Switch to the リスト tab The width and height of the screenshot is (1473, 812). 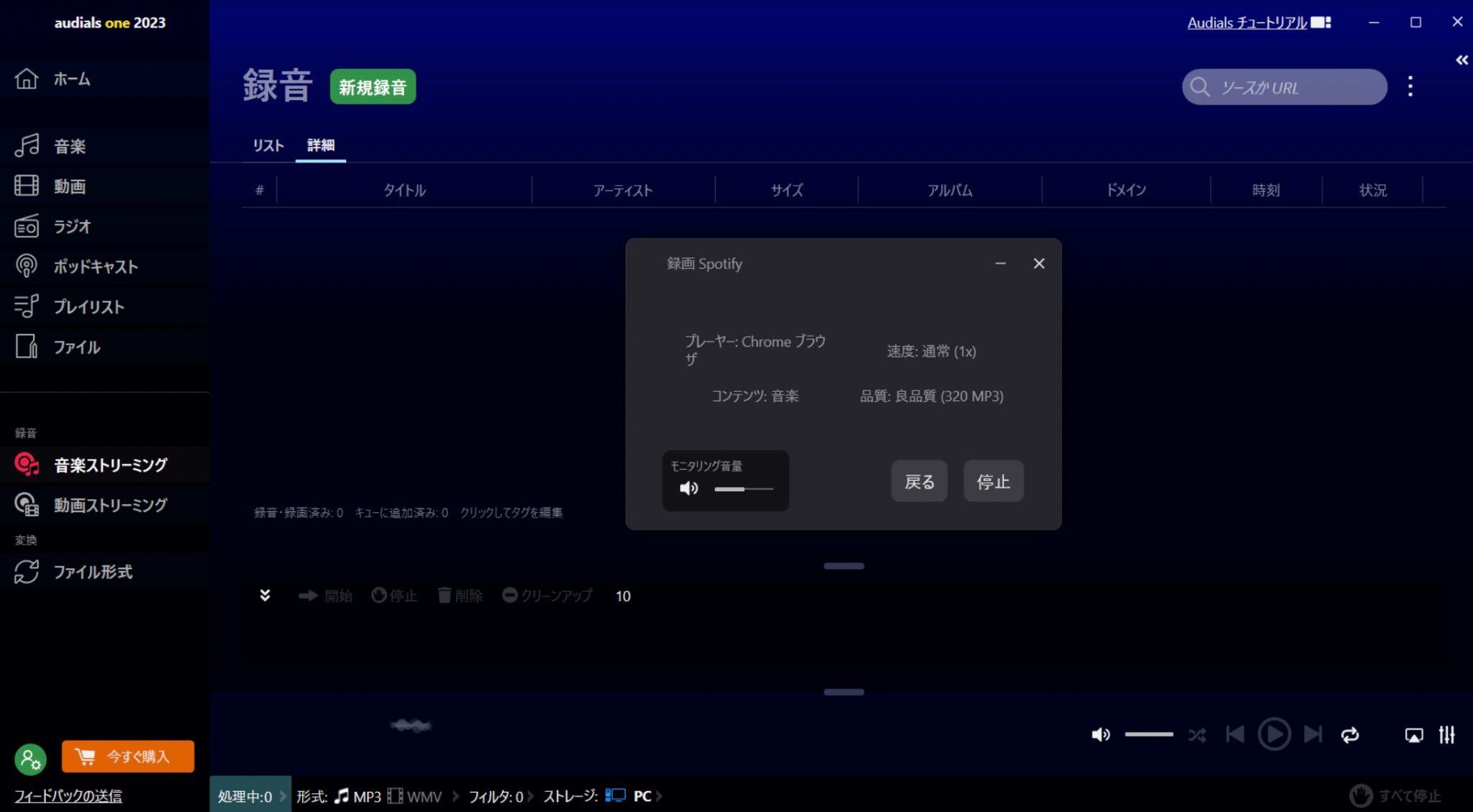268,145
